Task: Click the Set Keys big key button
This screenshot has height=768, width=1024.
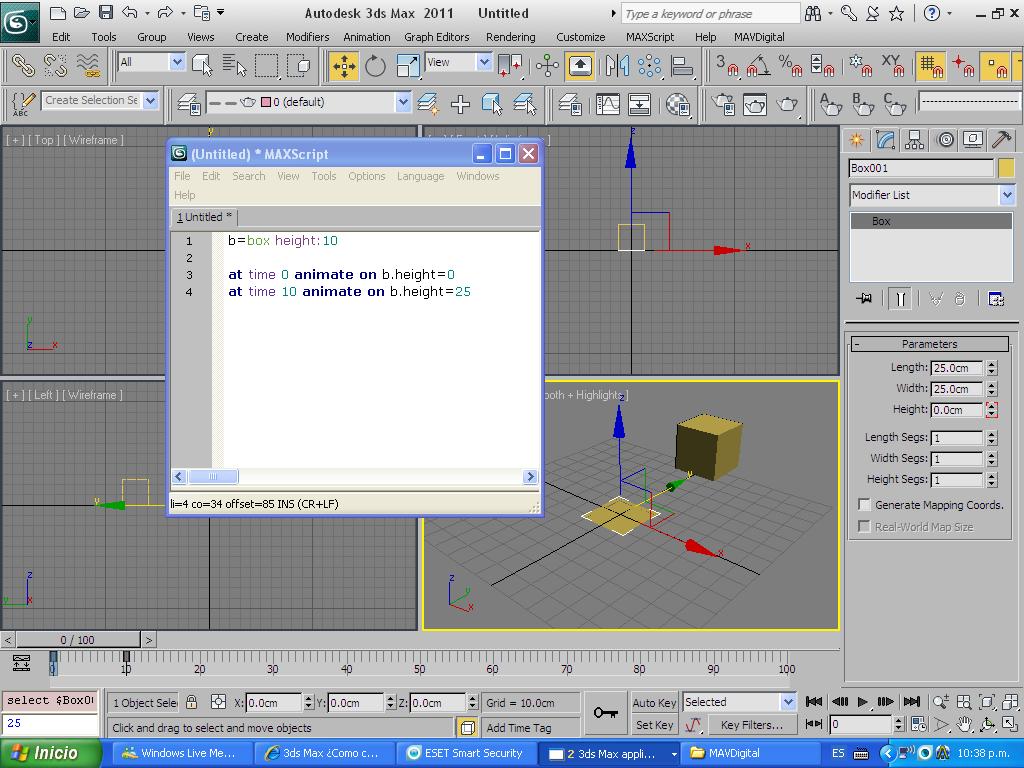Action: coord(605,712)
